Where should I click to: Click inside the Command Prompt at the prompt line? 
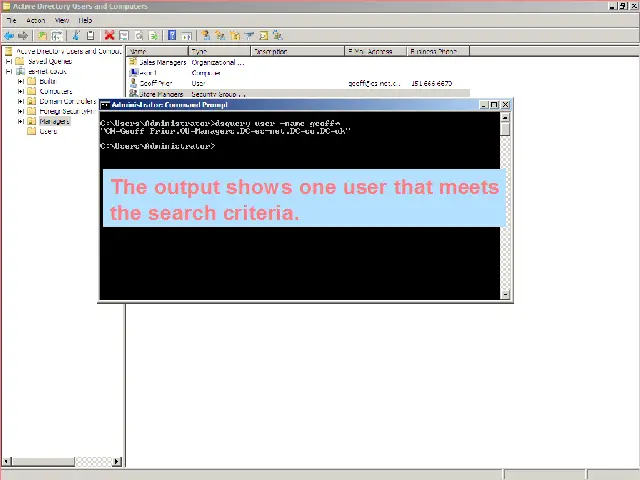point(158,146)
